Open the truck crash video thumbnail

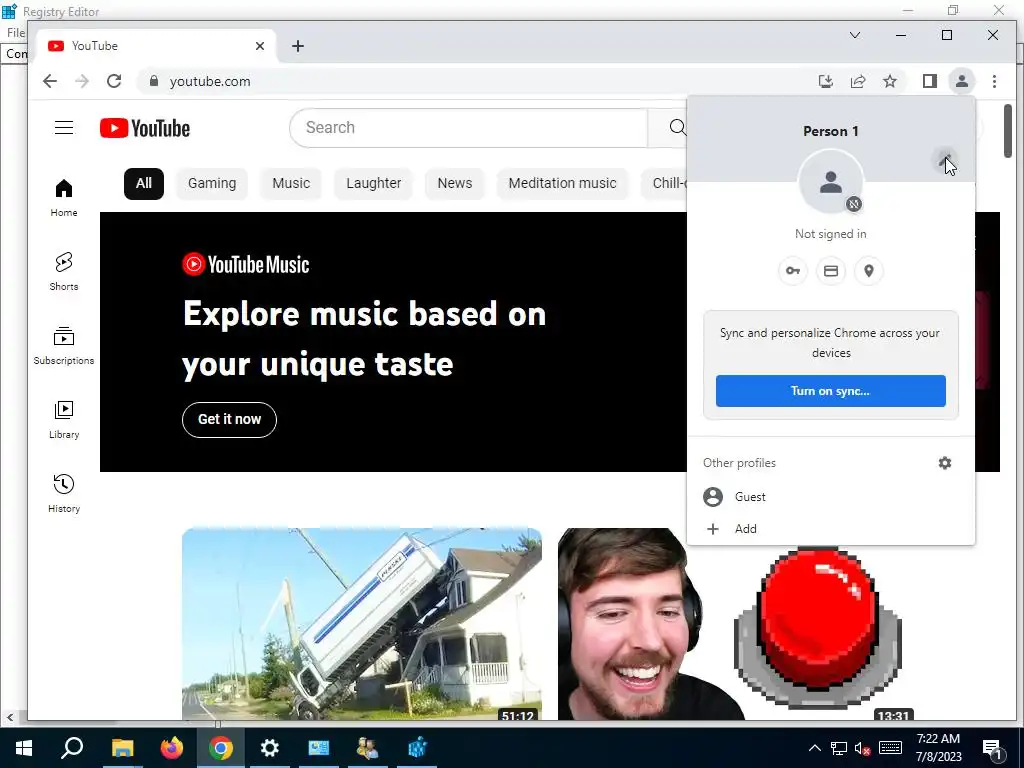362,624
